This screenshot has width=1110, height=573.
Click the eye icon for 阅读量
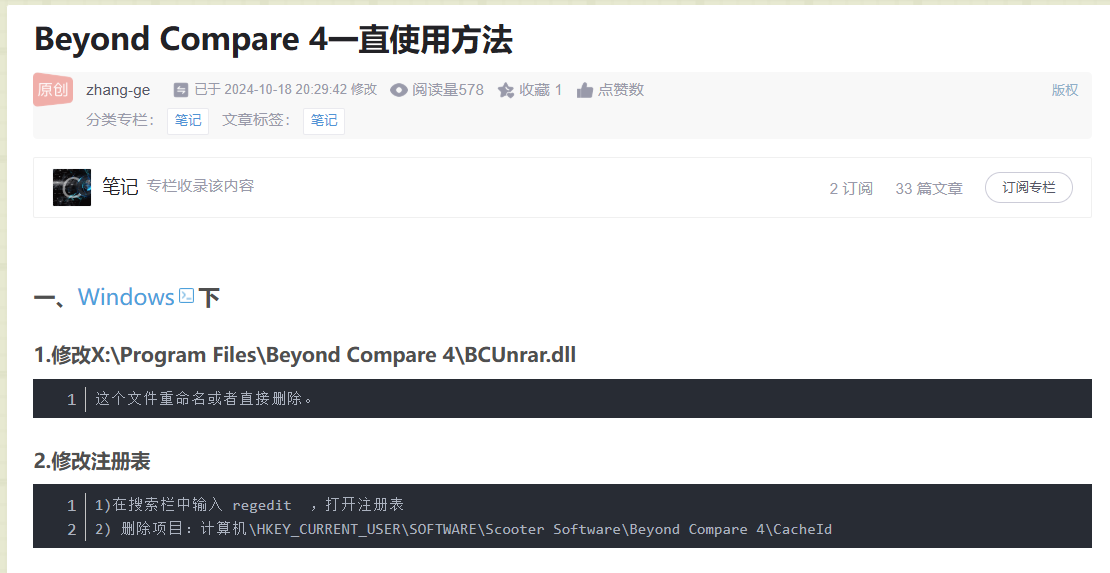(399, 90)
